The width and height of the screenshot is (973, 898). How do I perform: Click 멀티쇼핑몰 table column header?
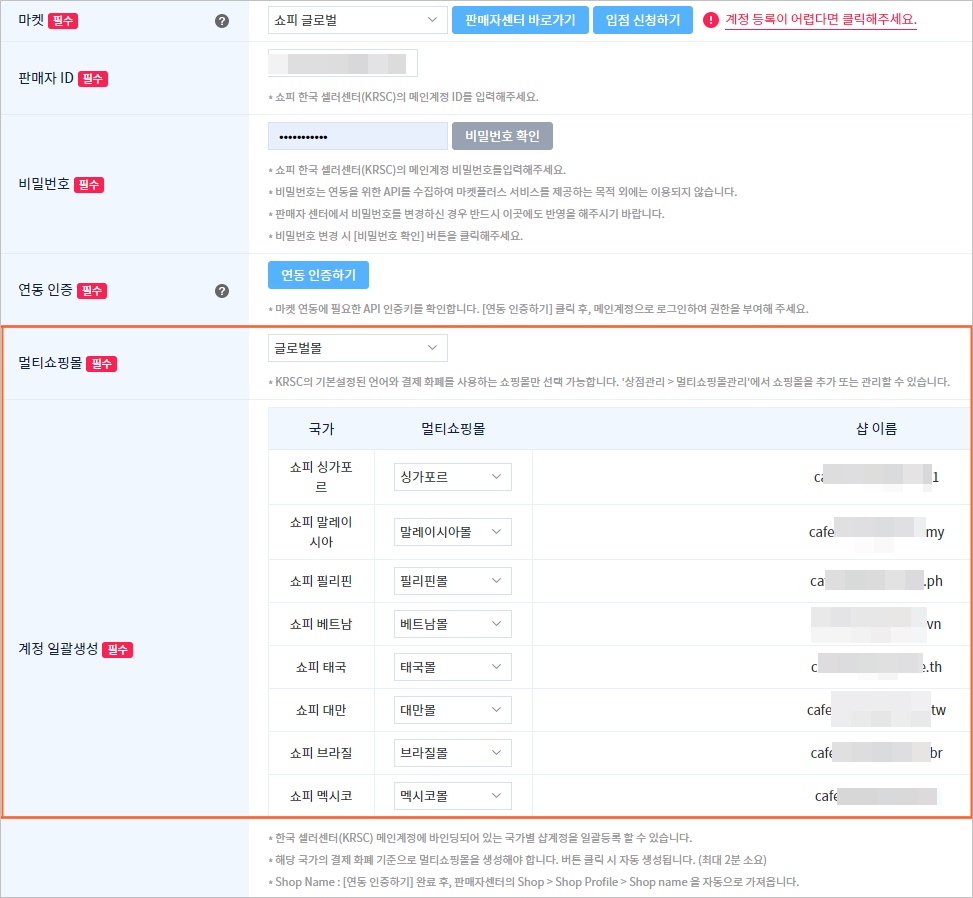click(x=453, y=429)
